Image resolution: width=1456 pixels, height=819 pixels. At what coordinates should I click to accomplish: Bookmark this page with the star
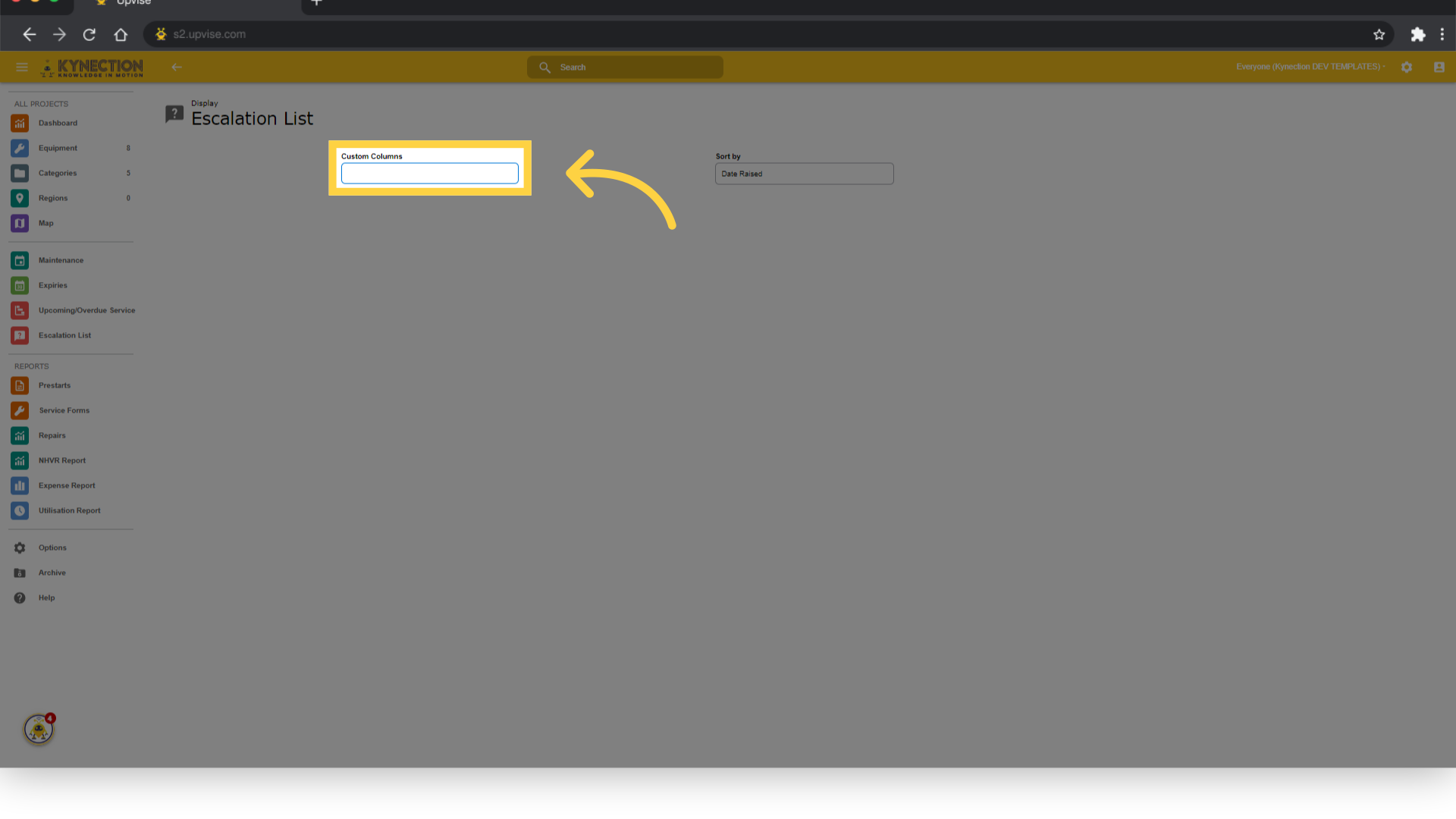[x=1379, y=34]
